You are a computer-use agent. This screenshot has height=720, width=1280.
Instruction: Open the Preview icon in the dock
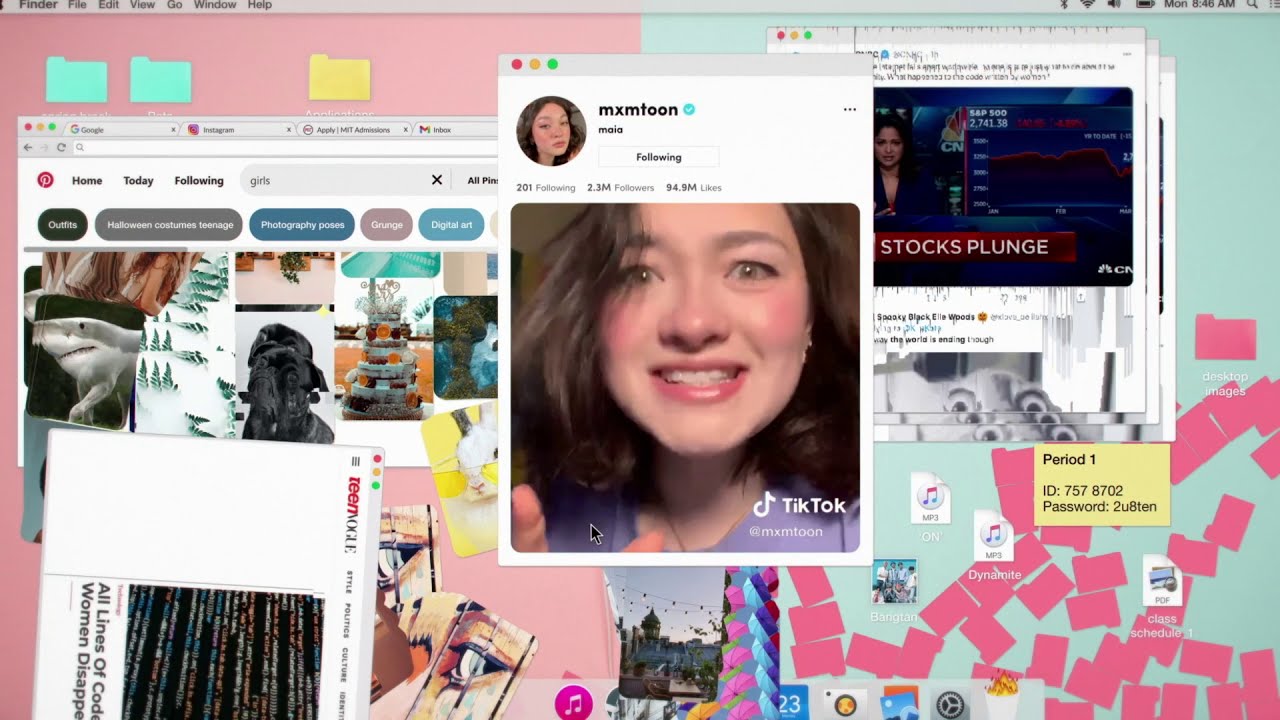[x=898, y=704]
